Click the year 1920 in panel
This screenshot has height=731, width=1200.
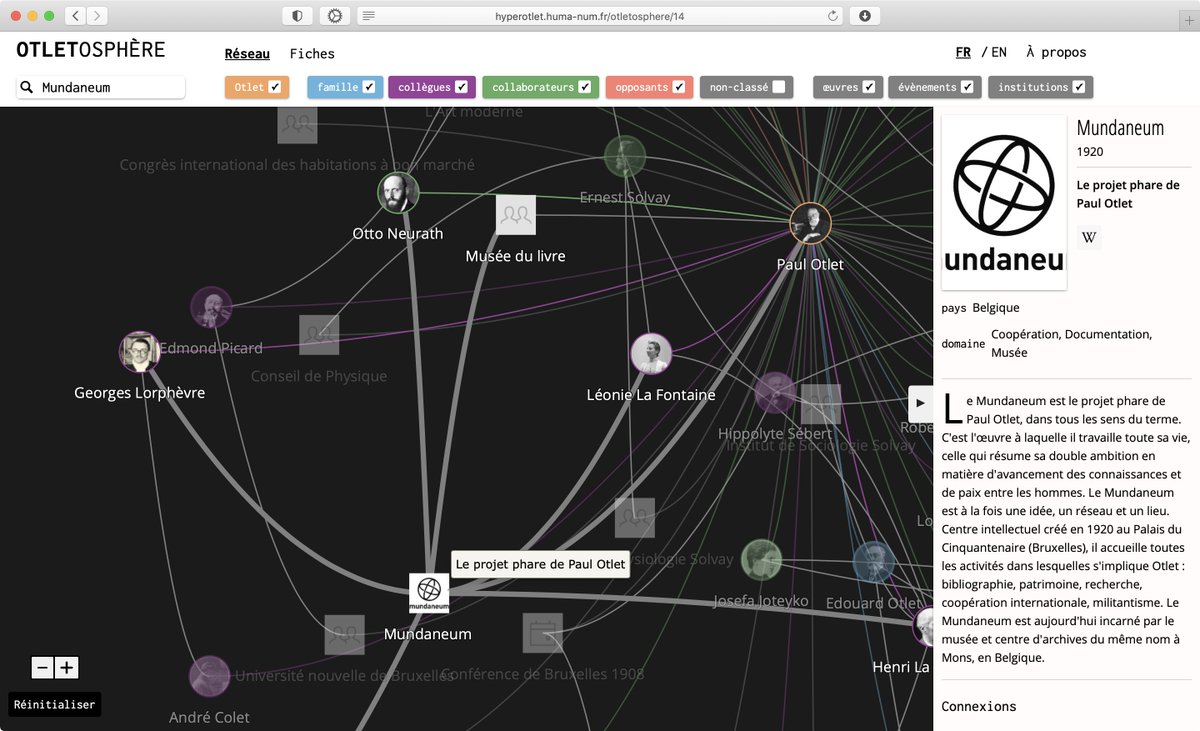coord(1090,152)
